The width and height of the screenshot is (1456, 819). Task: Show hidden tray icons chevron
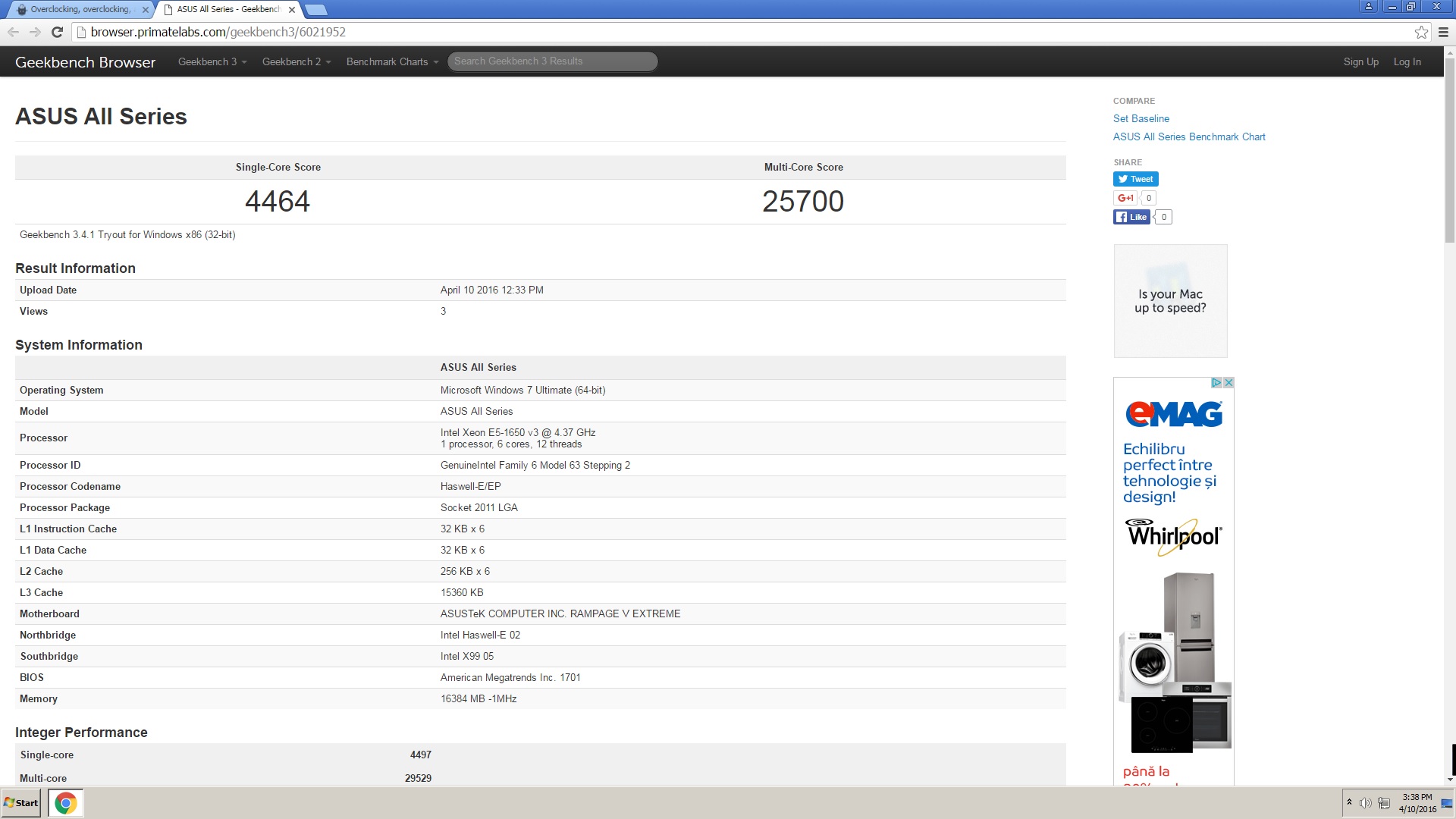pyautogui.click(x=1349, y=802)
